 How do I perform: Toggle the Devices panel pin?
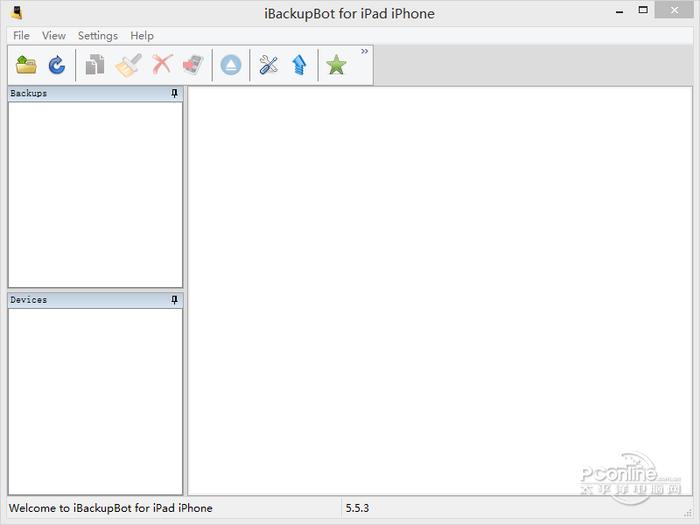[175, 300]
